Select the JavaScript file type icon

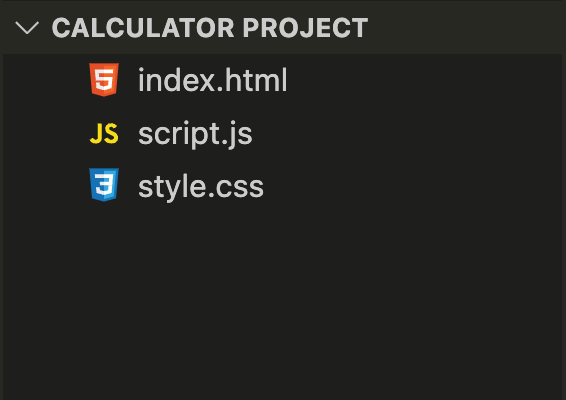coord(104,133)
